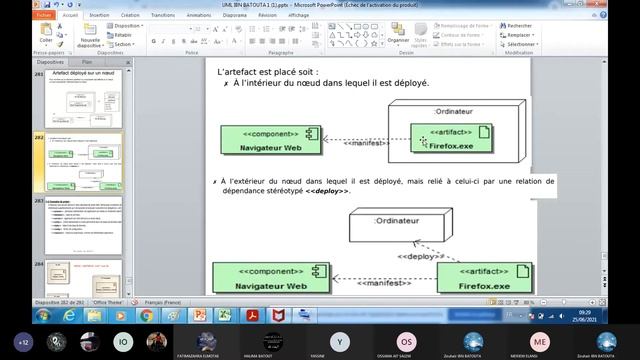The height and width of the screenshot is (360, 640).
Task: Expand the shapes gallery more arrow
Action: [382, 44]
